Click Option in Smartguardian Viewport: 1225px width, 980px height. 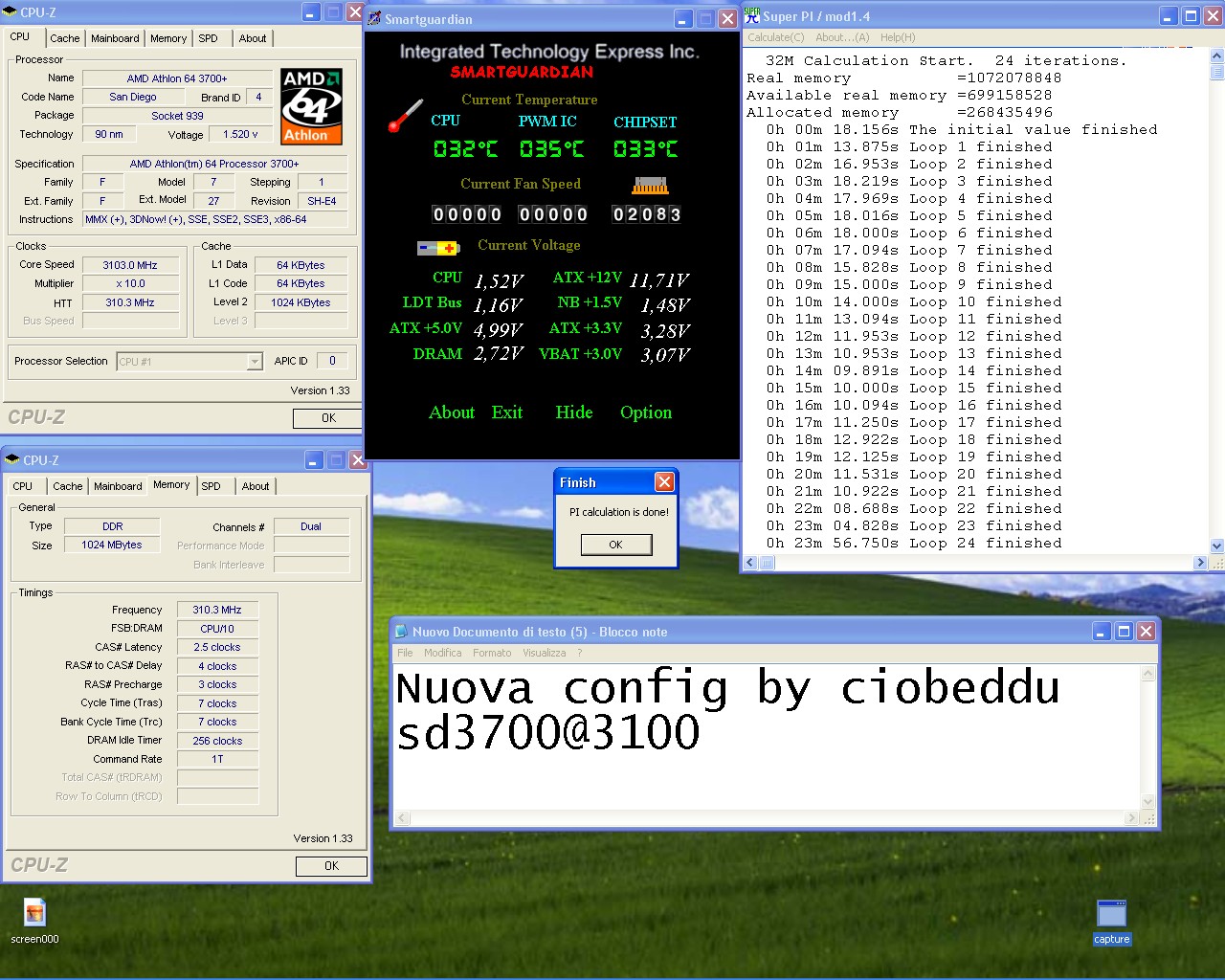(646, 412)
